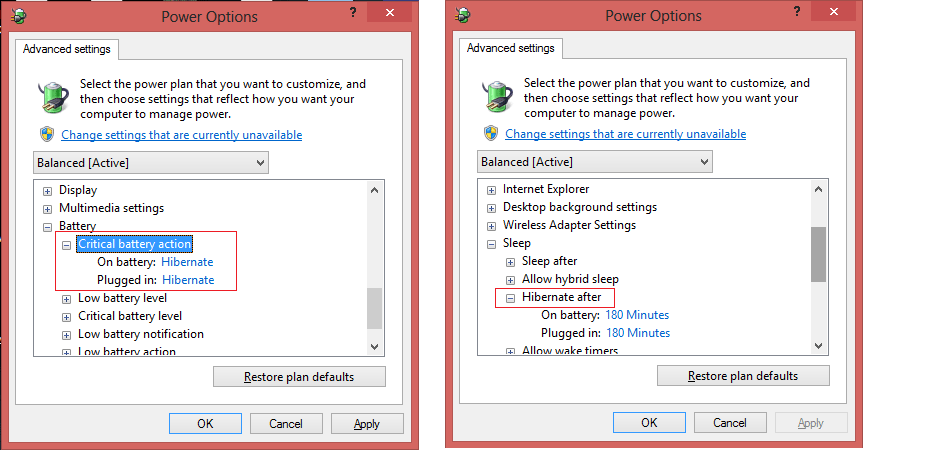931x452 pixels.
Task: Click Apply in left Power Options window
Action: point(367,423)
